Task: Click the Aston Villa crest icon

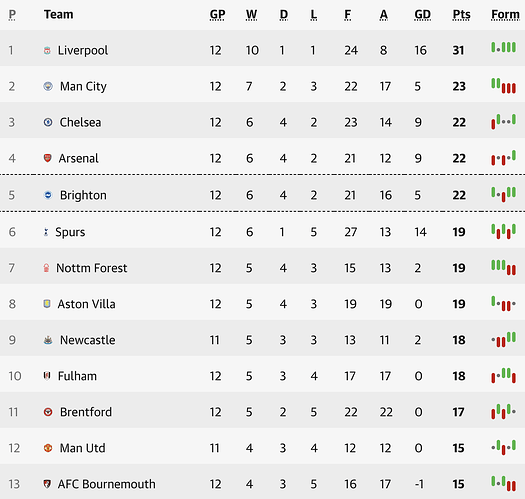Action: click(x=47, y=304)
